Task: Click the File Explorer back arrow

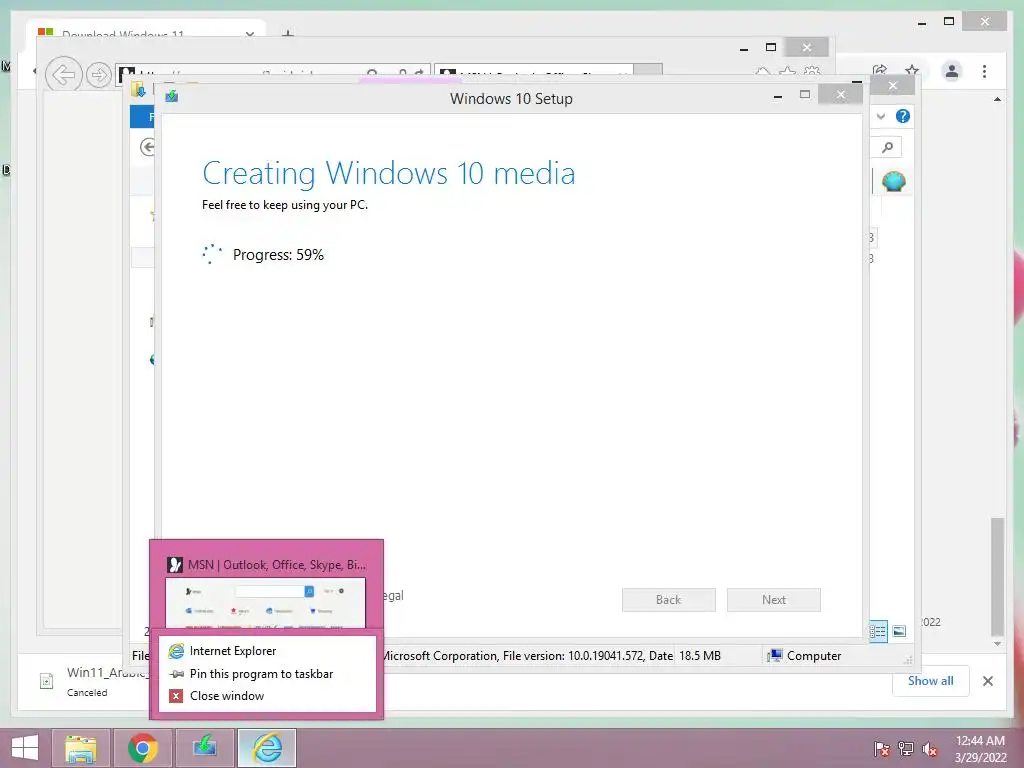Action: [148, 147]
